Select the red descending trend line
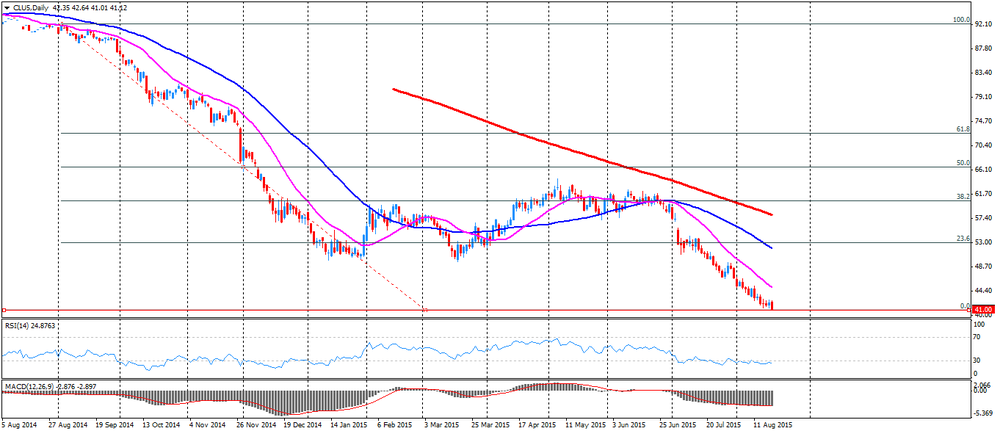 click(583, 152)
